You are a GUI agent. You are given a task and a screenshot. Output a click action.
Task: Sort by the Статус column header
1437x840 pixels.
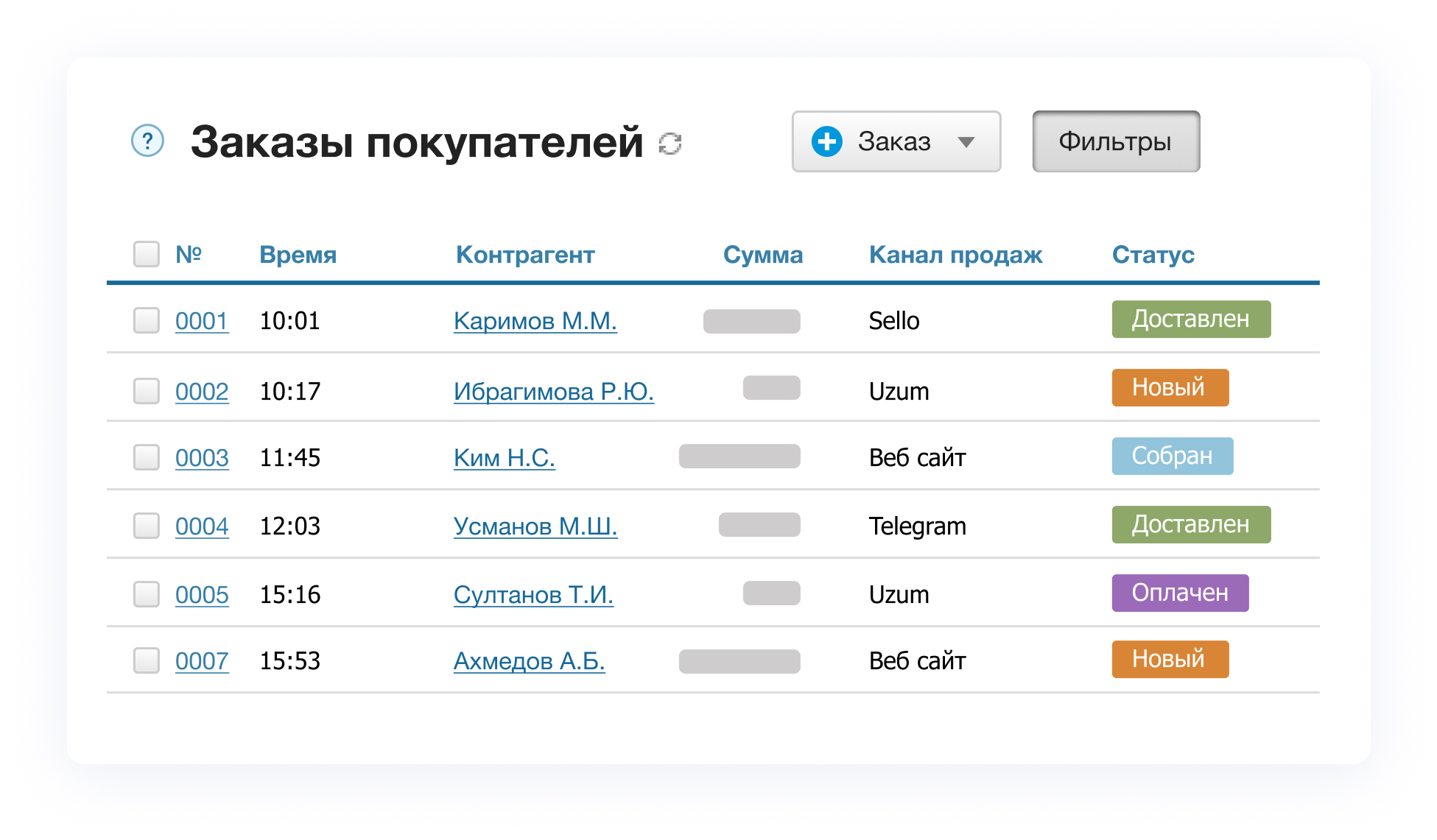[1153, 255]
